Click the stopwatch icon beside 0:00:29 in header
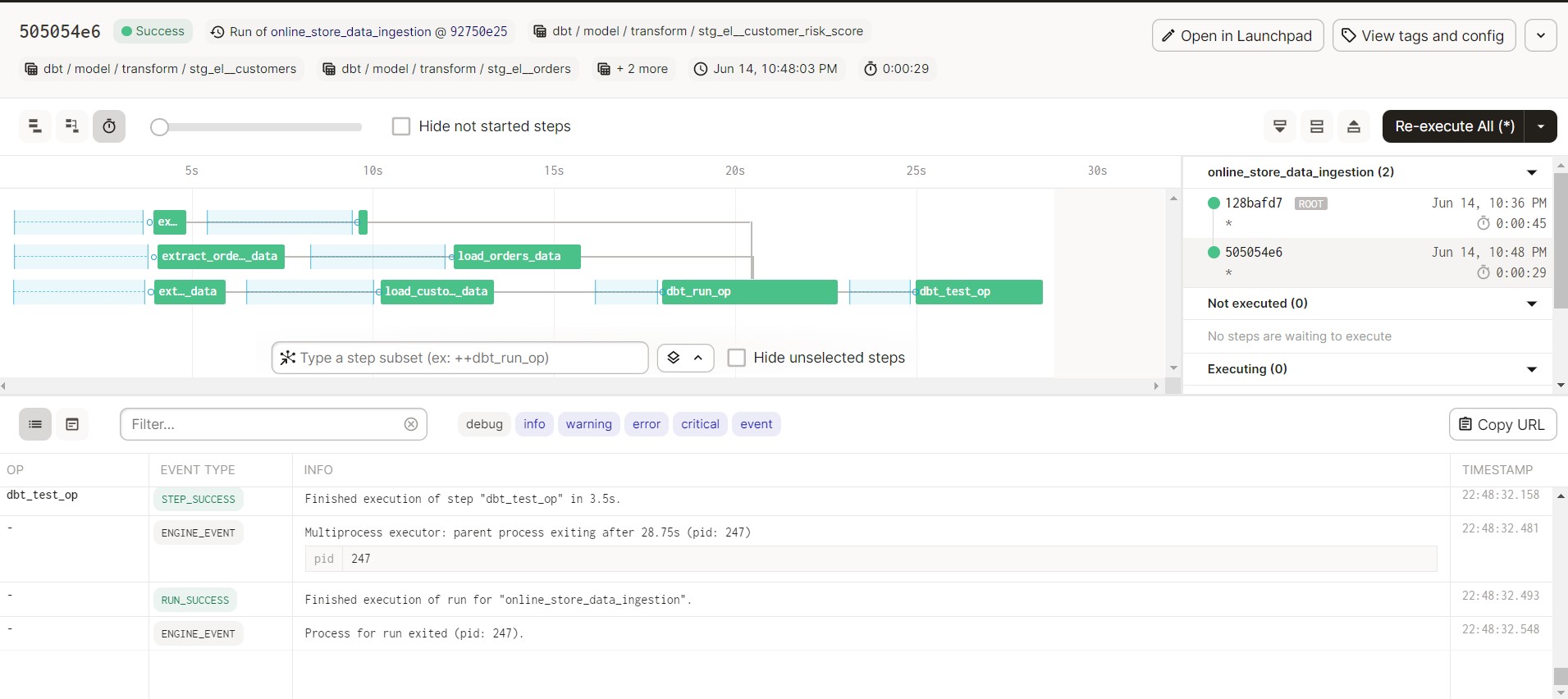 871,69
